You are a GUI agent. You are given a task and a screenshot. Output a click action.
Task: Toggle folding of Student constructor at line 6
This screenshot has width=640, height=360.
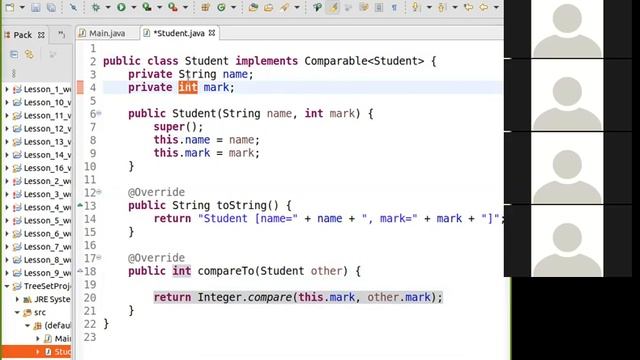[99, 113]
